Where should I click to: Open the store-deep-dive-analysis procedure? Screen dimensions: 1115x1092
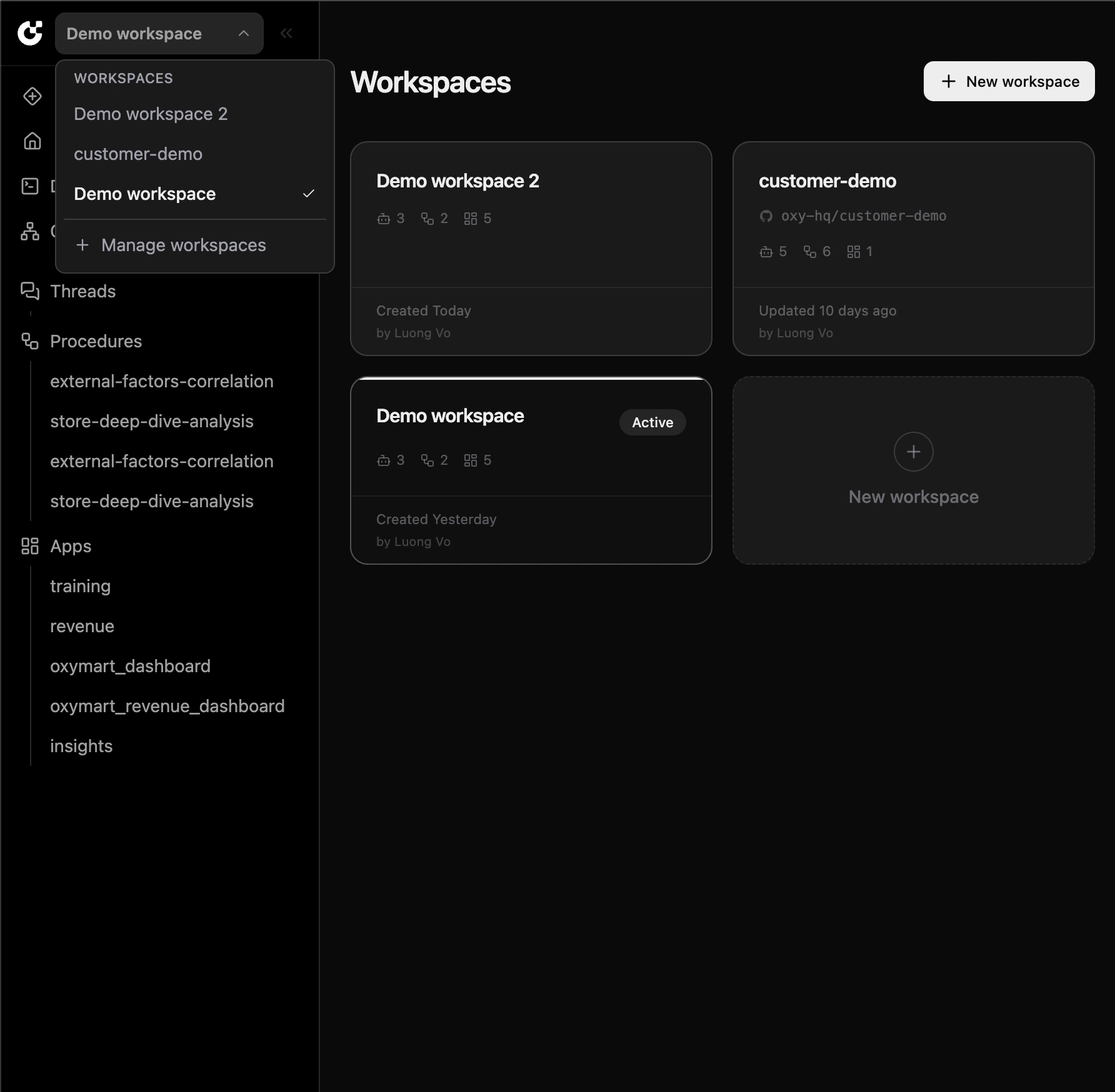pos(151,421)
